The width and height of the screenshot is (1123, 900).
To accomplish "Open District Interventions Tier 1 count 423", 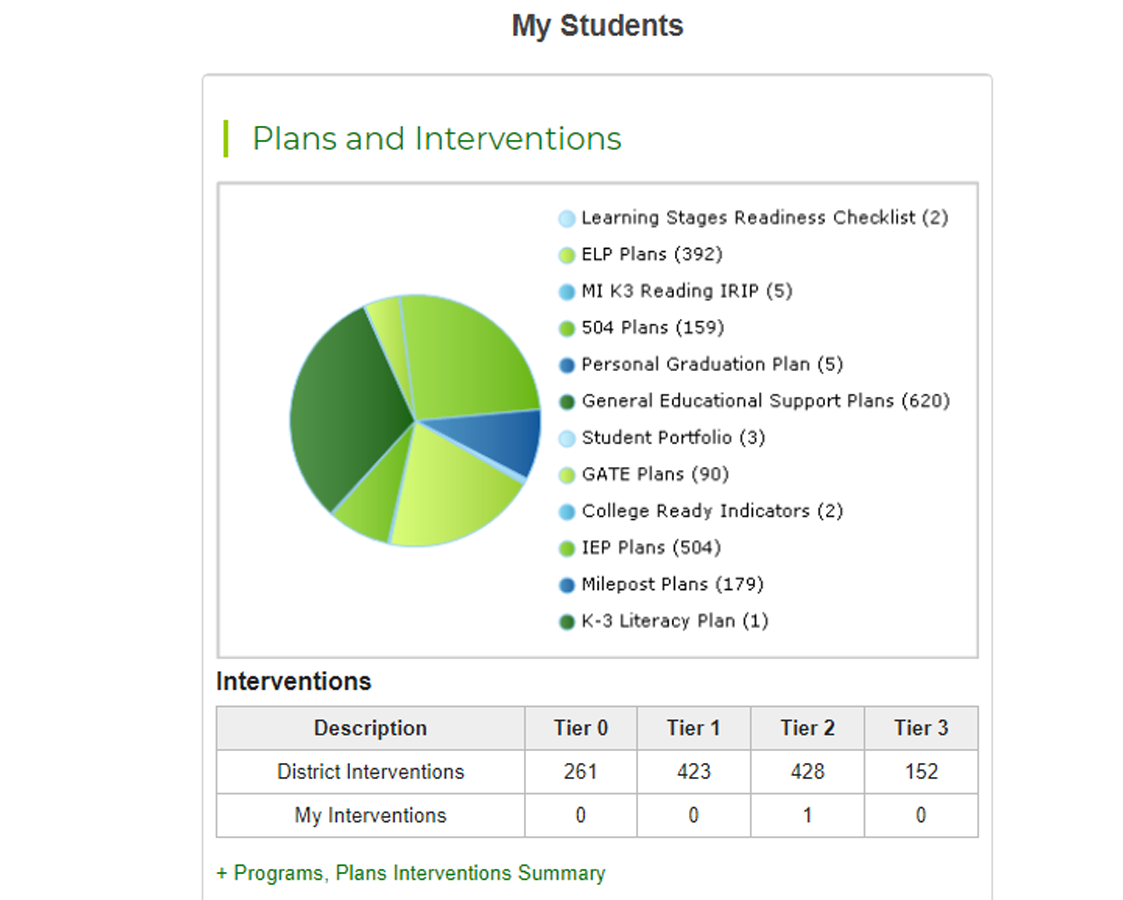I will (x=694, y=772).
